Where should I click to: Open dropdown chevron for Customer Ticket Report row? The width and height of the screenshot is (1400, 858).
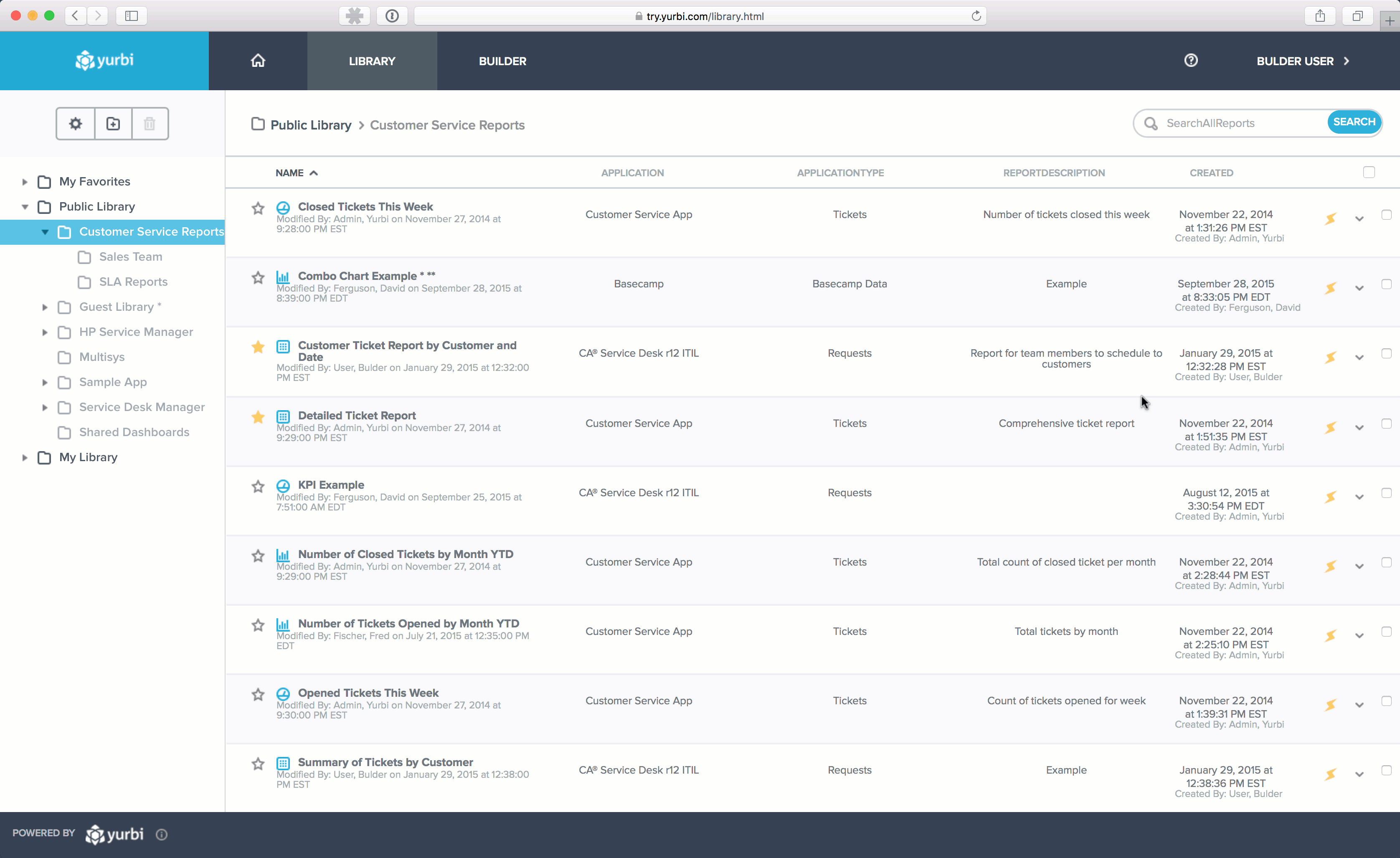pyautogui.click(x=1359, y=358)
